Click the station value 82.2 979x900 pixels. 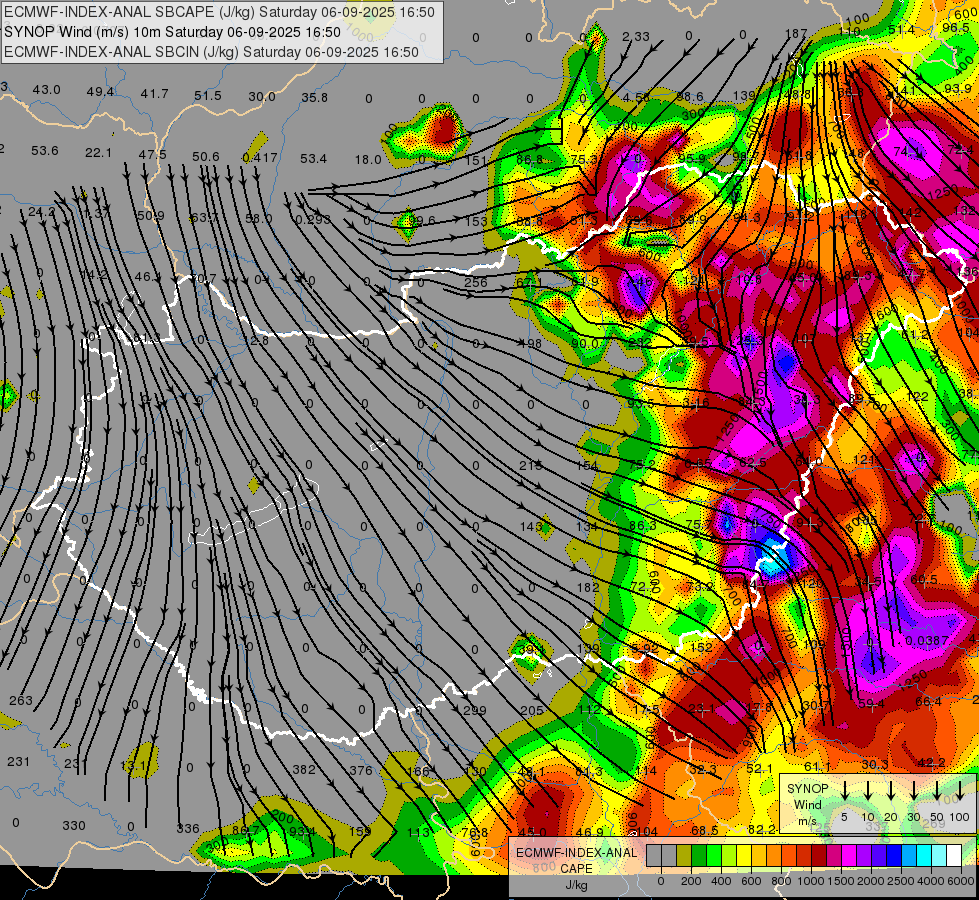pos(761,829)
